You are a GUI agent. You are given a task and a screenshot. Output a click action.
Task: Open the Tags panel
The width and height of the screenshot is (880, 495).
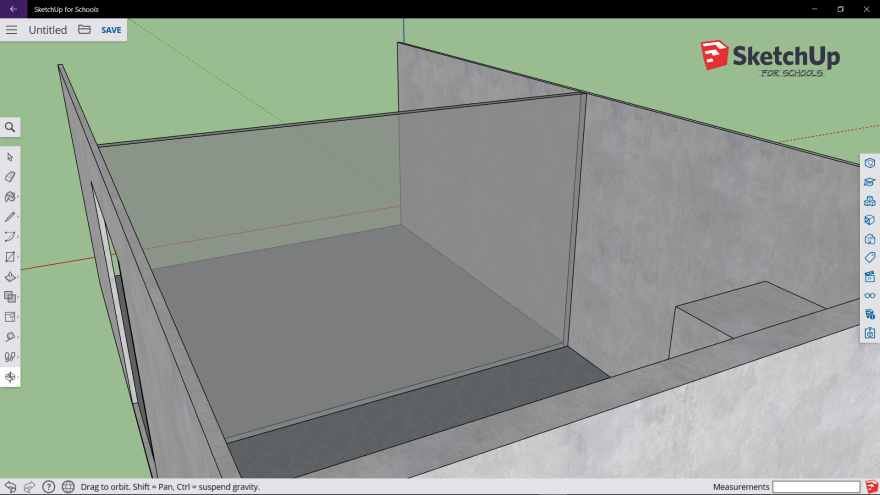(x=870, y=257)
